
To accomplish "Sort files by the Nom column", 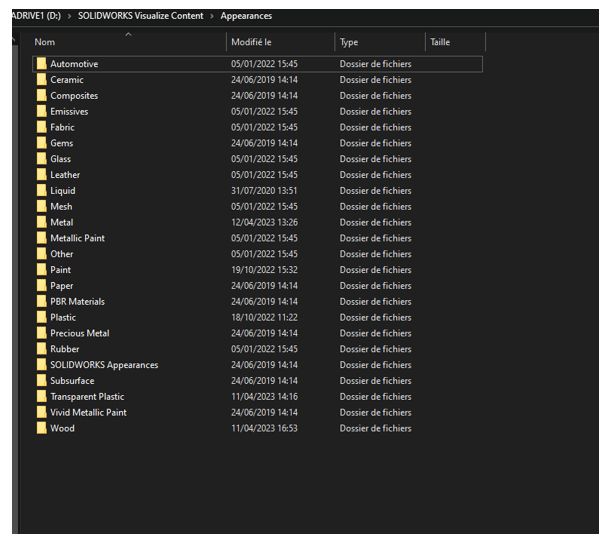I will click(x=44, y=42).
